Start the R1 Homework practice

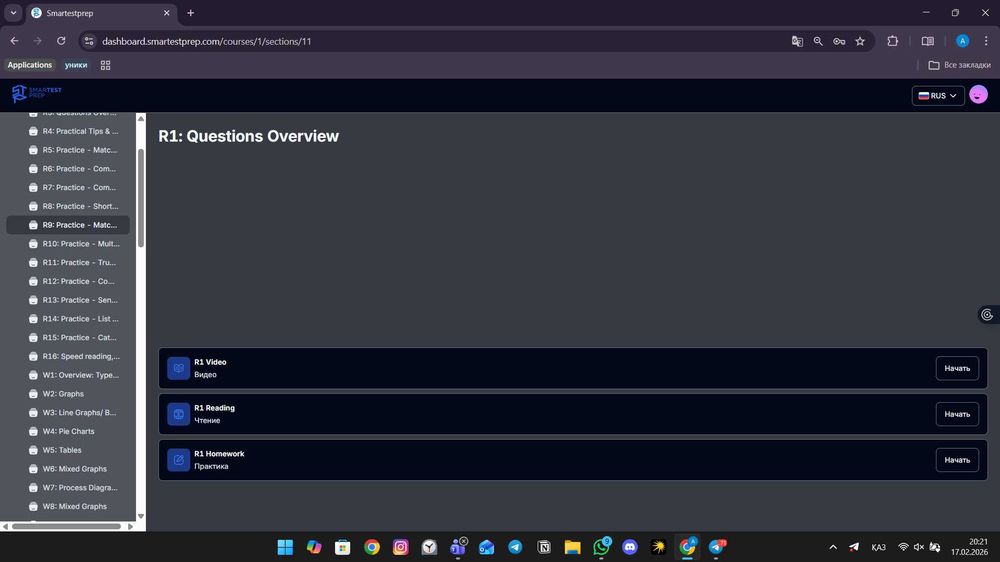pyautogui.click(x=957, y=460)
